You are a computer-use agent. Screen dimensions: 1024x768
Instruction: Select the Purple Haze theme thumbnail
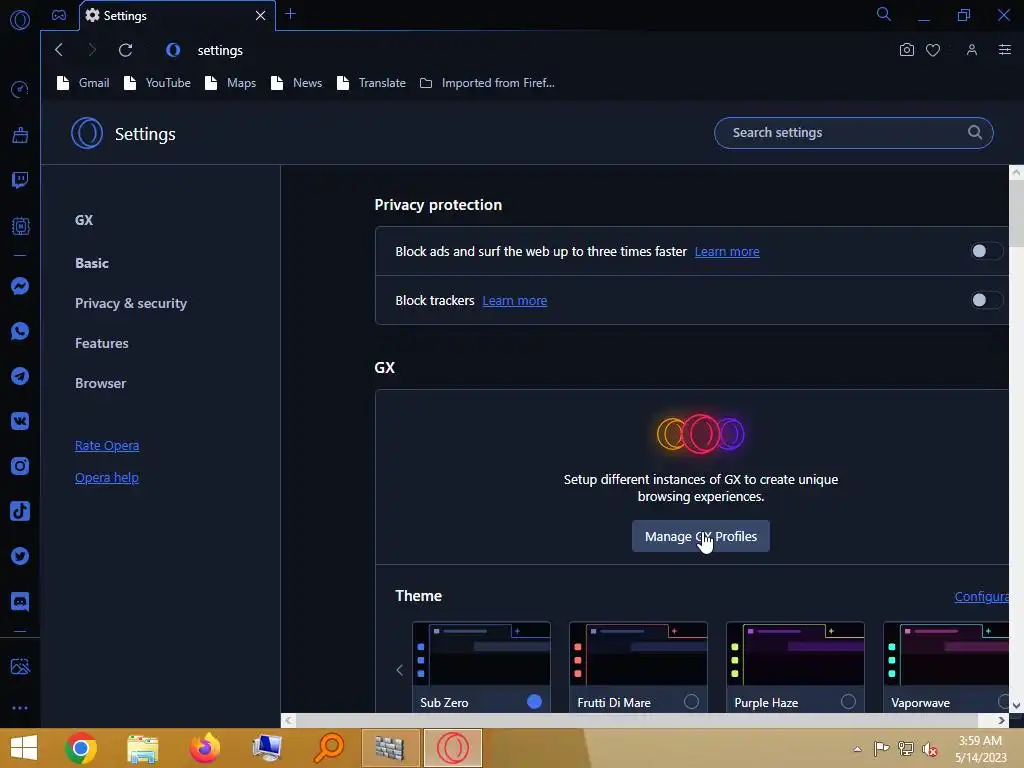[795, 653]
